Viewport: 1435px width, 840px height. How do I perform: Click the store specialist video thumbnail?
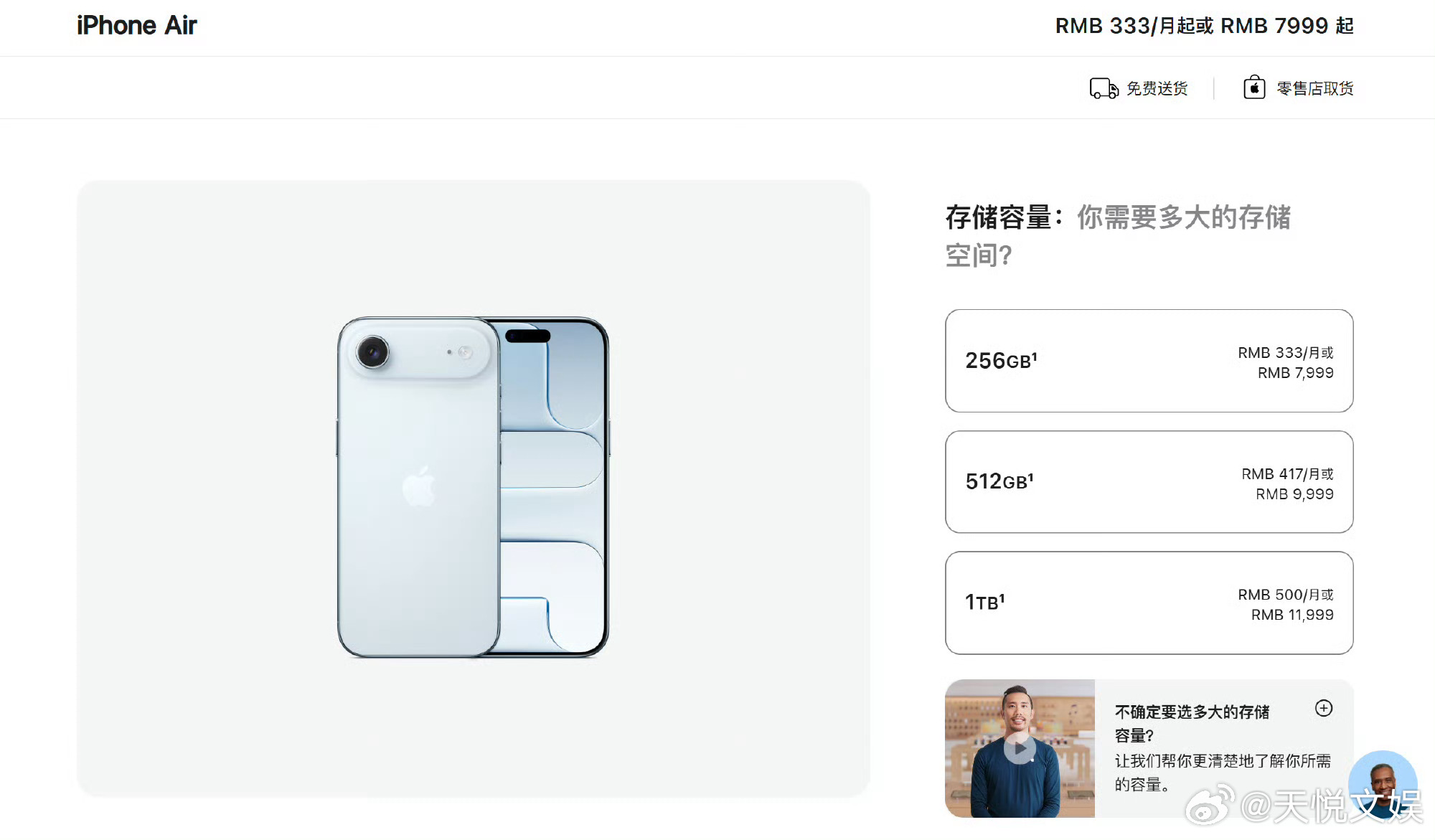coord(1020,748)
